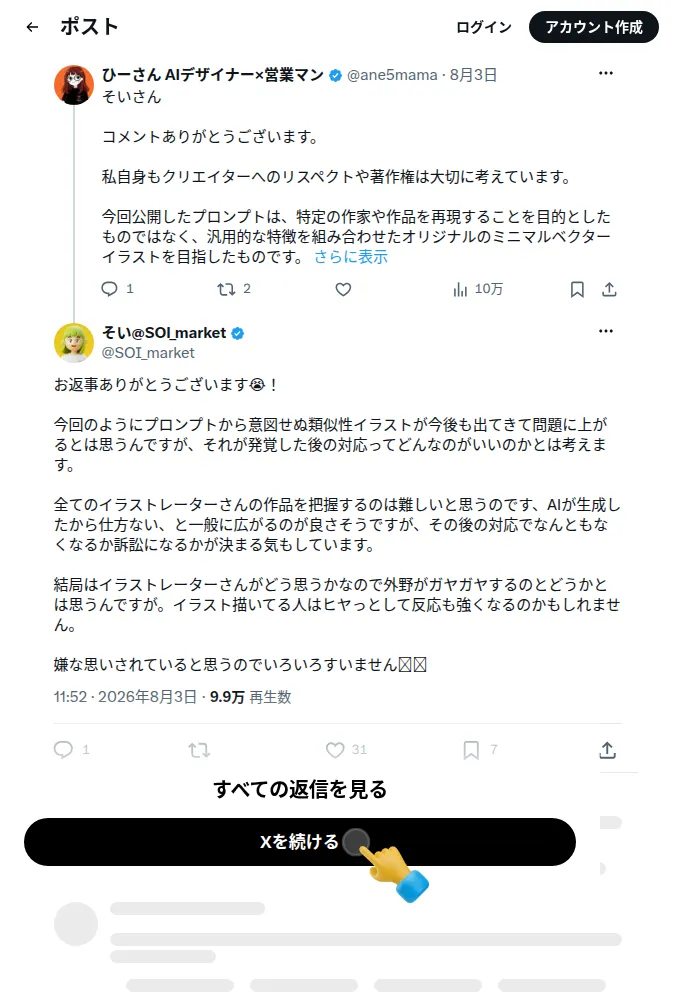Like the main post with 31 likes
675x1007 pixels.
[x=335, y=750]
